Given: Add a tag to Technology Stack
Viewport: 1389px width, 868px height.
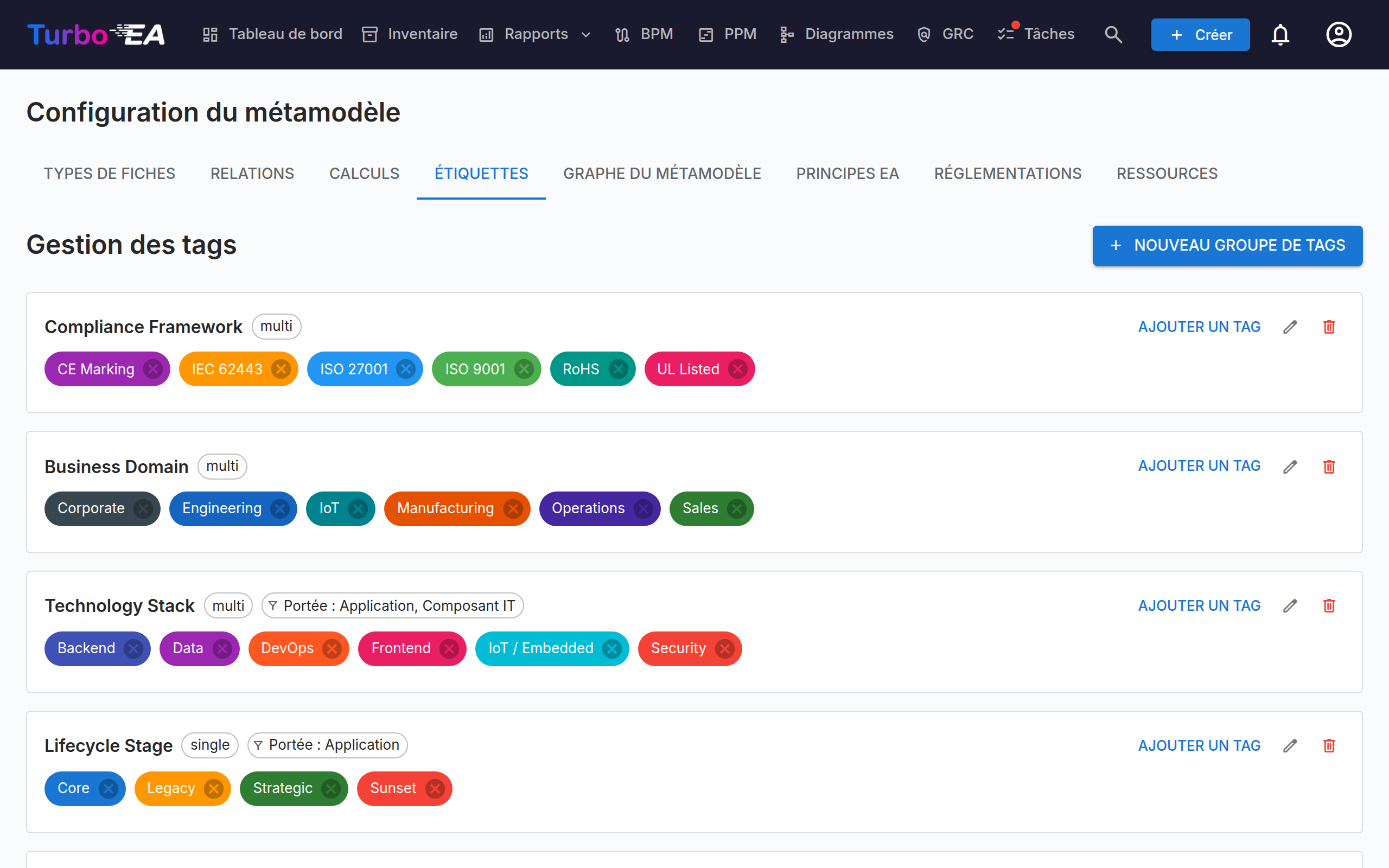Looking at the screenshot, I should tap(1199, 605).
